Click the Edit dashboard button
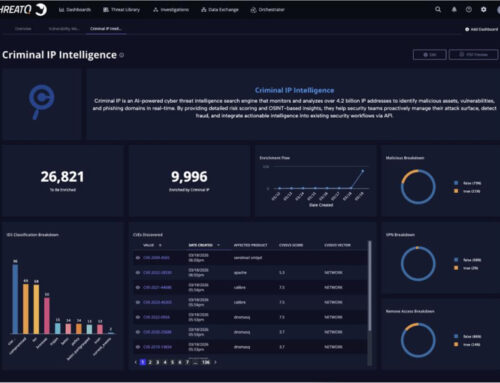The height and width of the screenshot is (383, 500). 430,54
